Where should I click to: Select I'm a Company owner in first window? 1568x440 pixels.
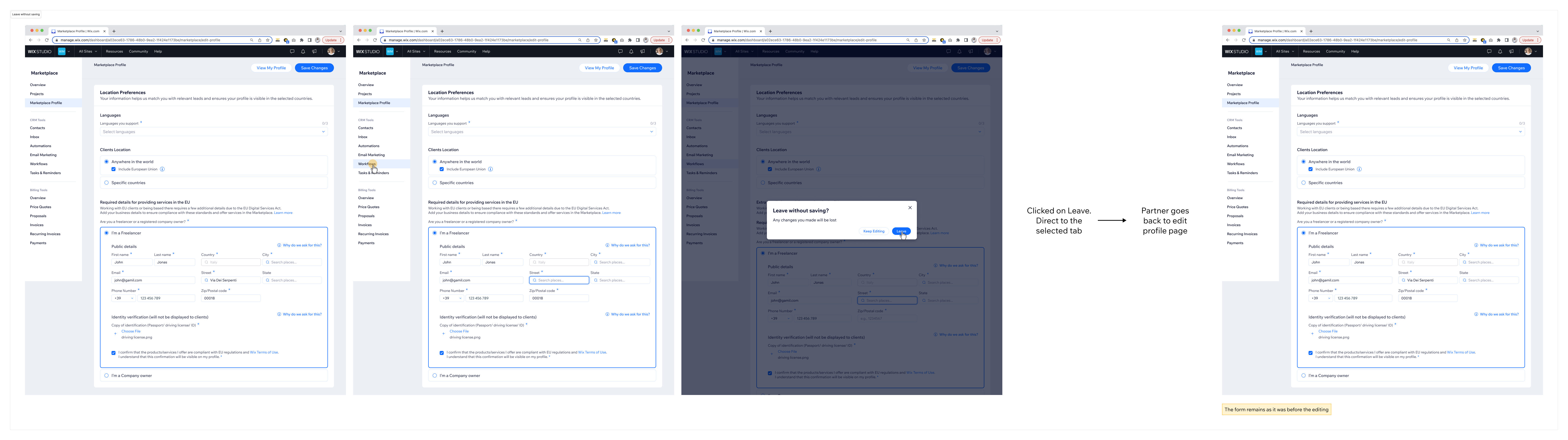pos(106,376)
